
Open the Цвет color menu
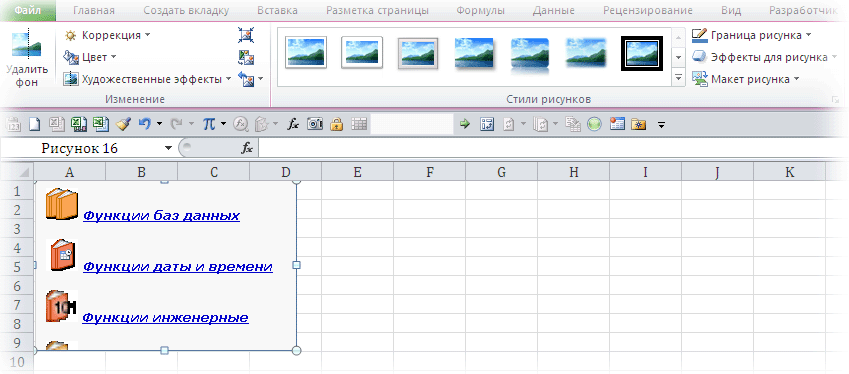point(90,57)
